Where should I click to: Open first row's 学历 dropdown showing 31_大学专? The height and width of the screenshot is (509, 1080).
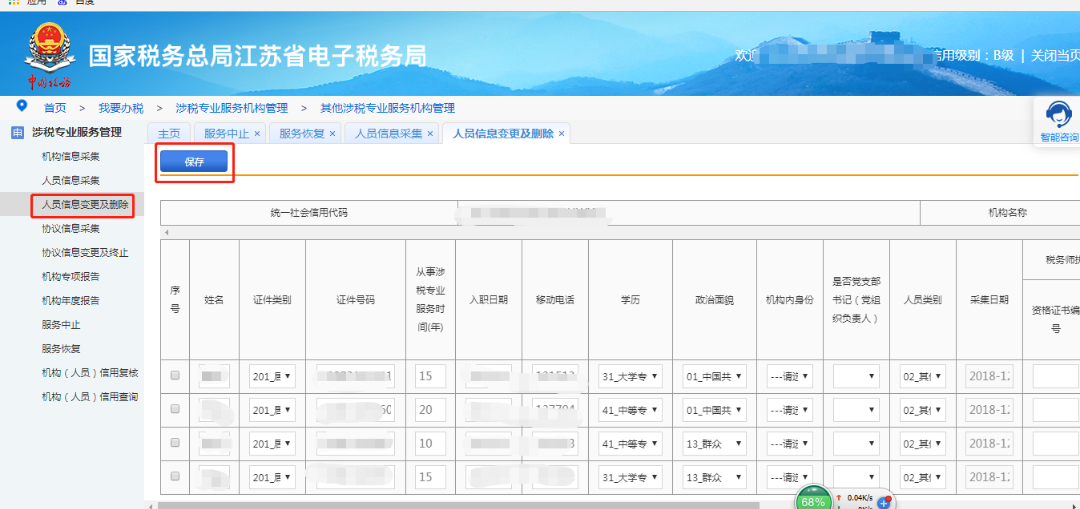point(630,376)
